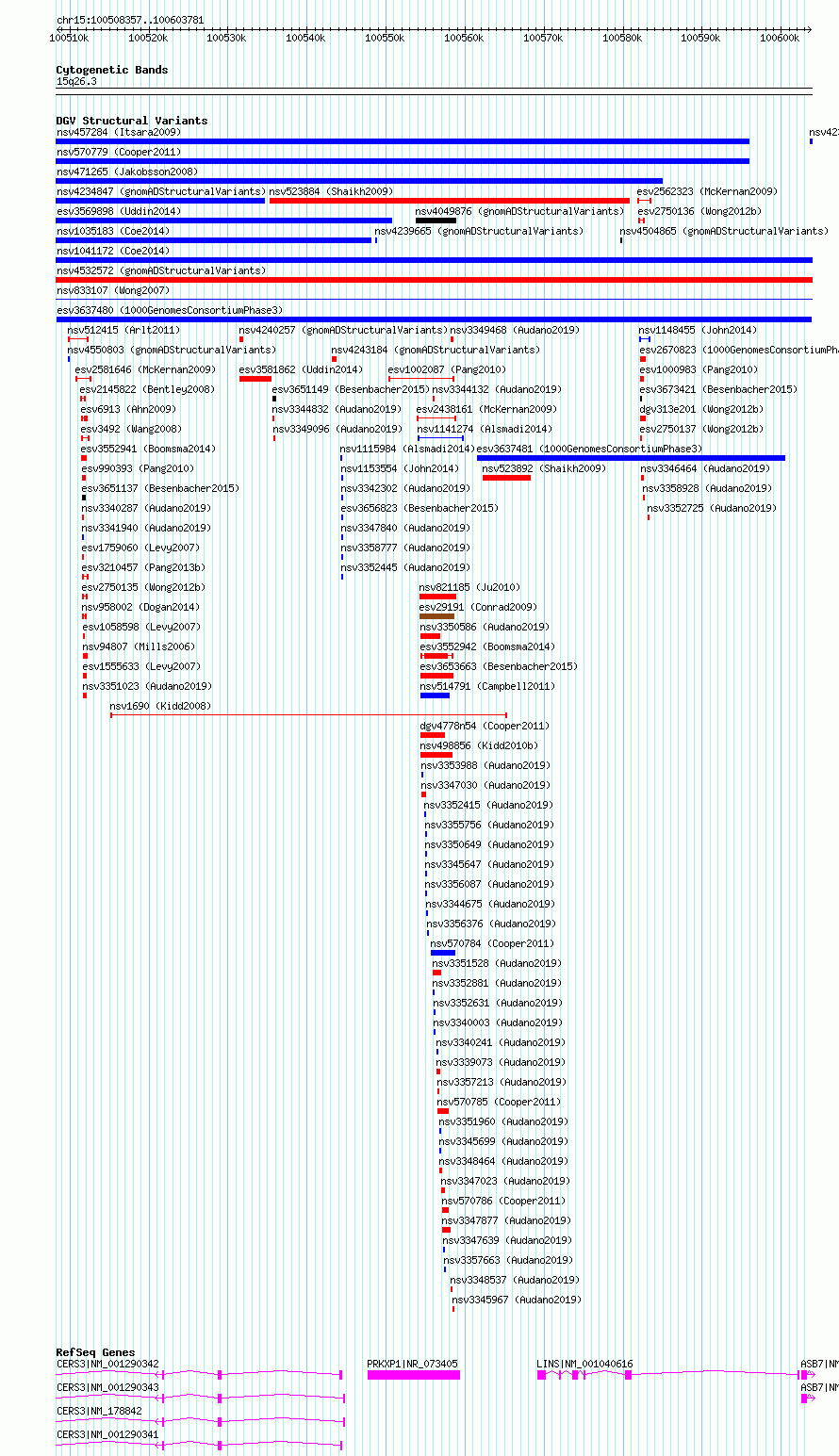Open nsv1041172 (Coe2014) variant

(x=113, y=251)
